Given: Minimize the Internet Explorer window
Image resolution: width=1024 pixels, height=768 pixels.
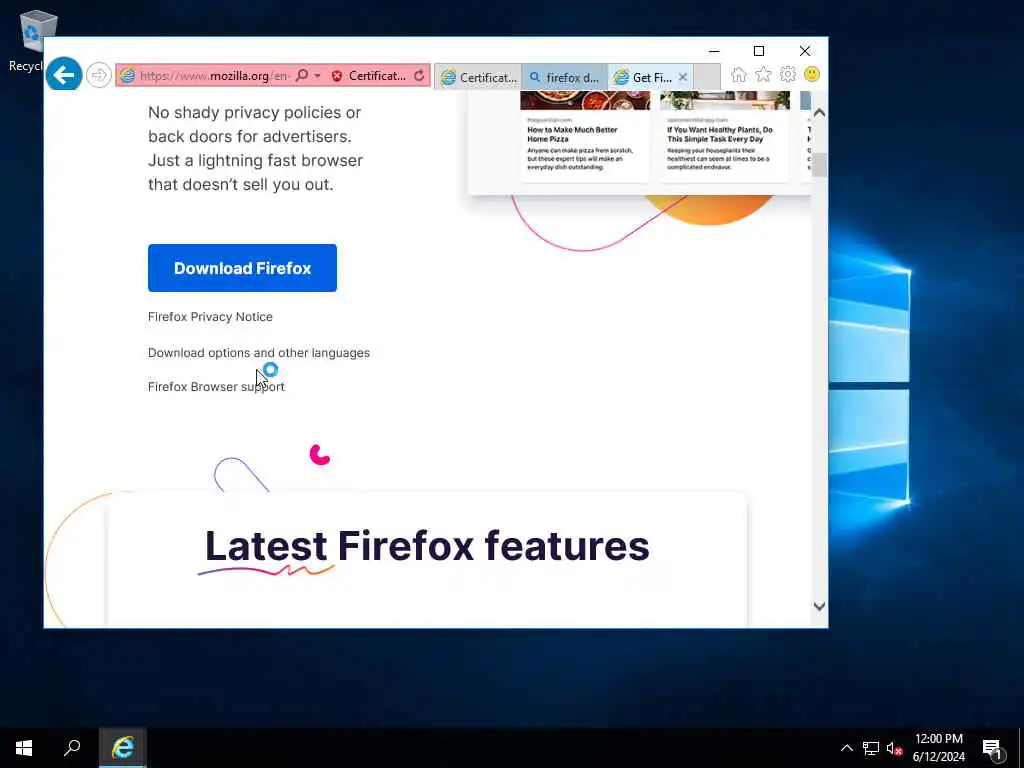Looking at the screenshot, I should (x=714, y=51).
